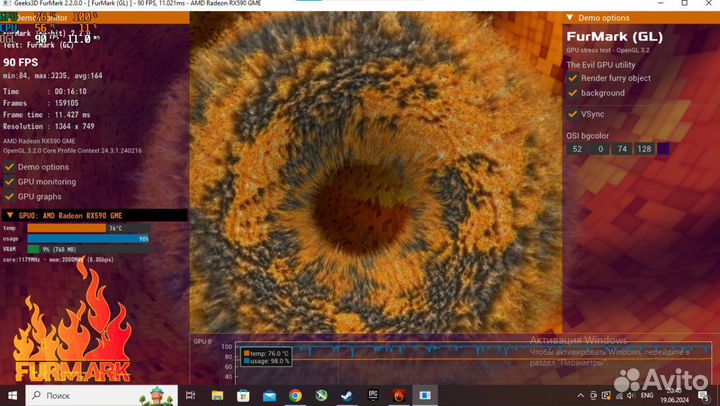Click the Task View icon
This screenshot has height=406, width=720.
(x=190, y=395)
